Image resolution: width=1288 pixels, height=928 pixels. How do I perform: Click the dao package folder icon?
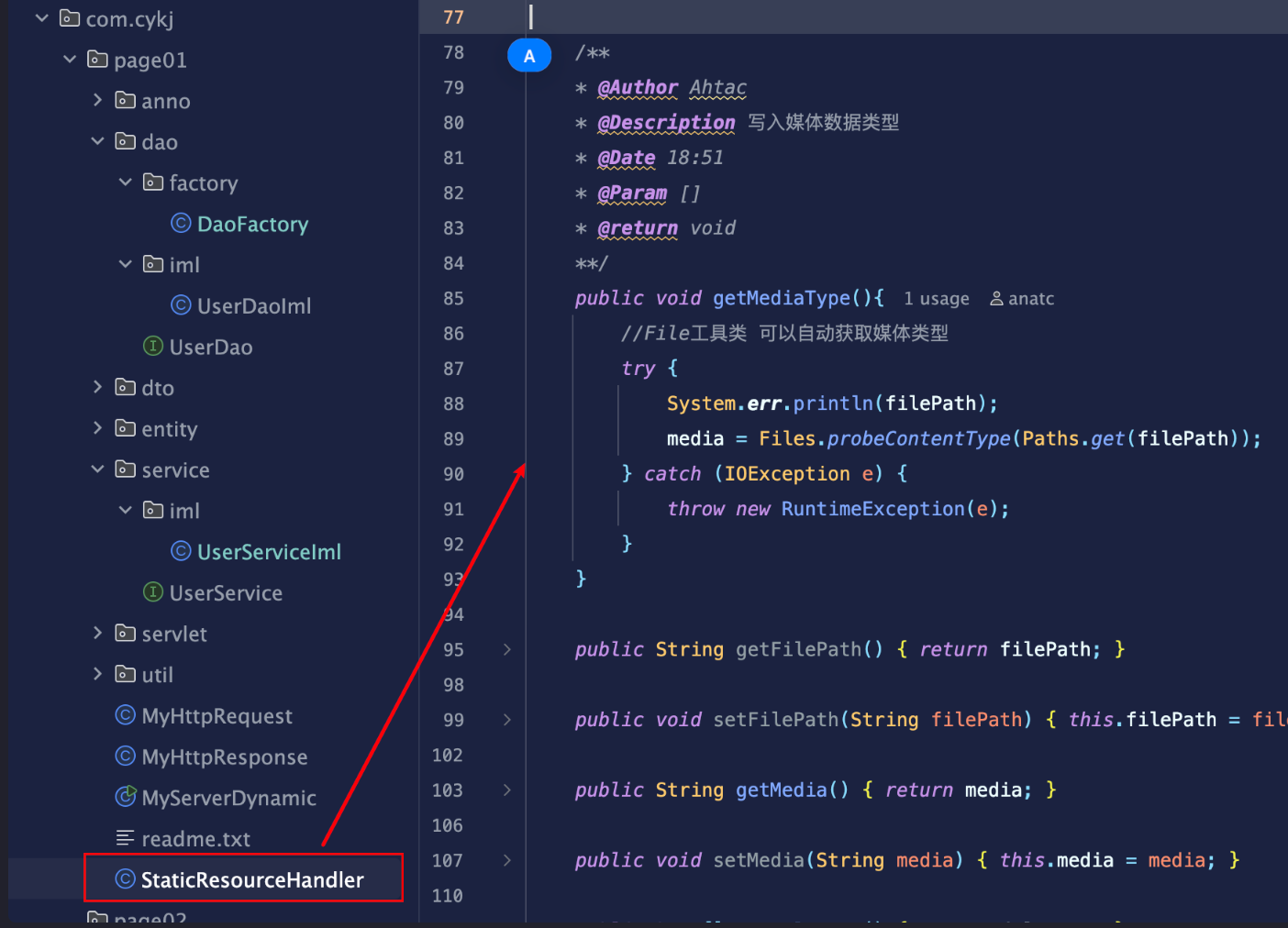tap(126, 141)
